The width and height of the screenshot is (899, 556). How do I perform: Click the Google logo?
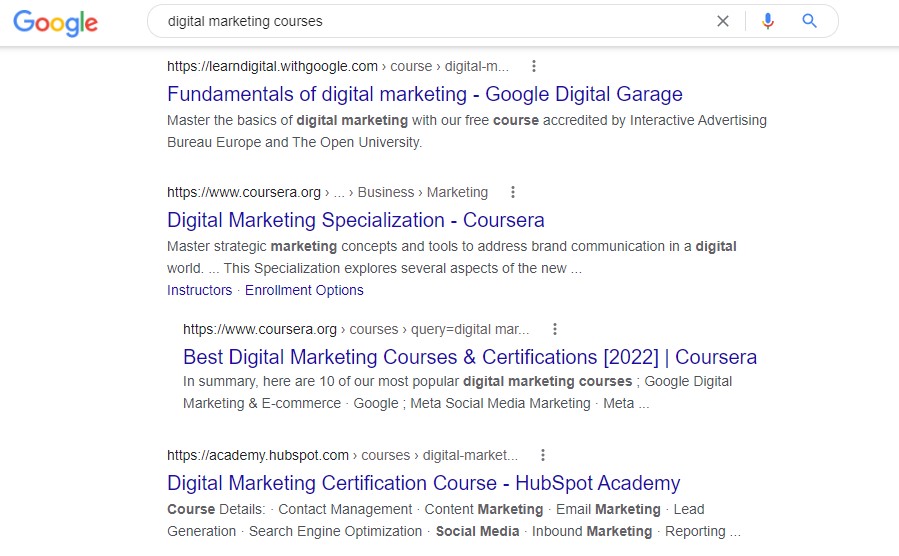click(x=56, y=22)
